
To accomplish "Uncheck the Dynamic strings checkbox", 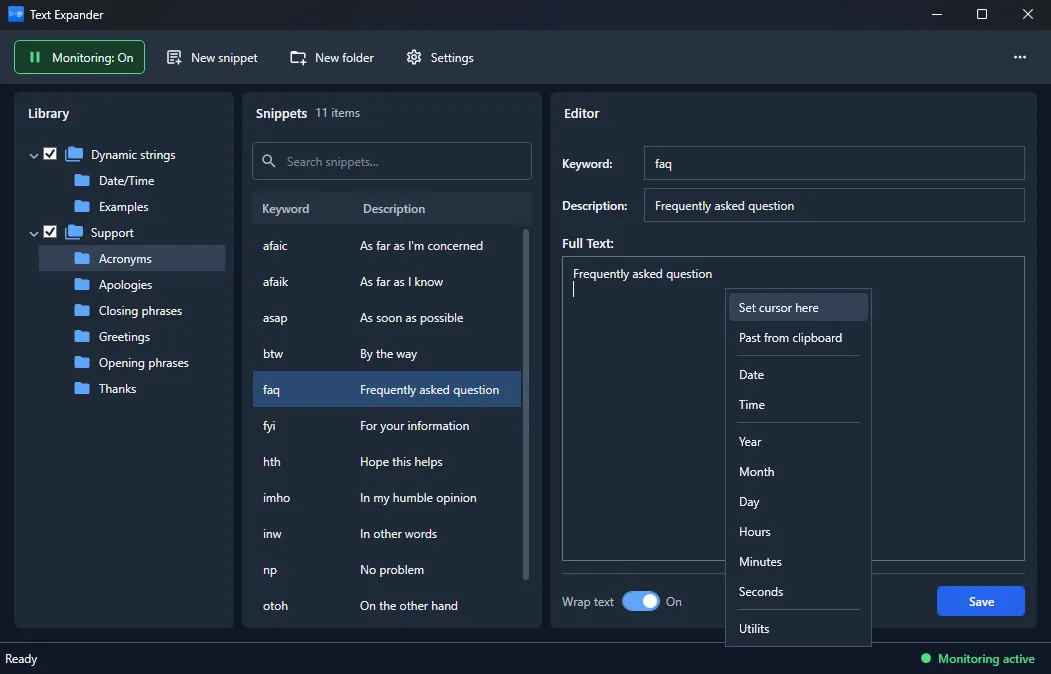I will pos(50,154).
